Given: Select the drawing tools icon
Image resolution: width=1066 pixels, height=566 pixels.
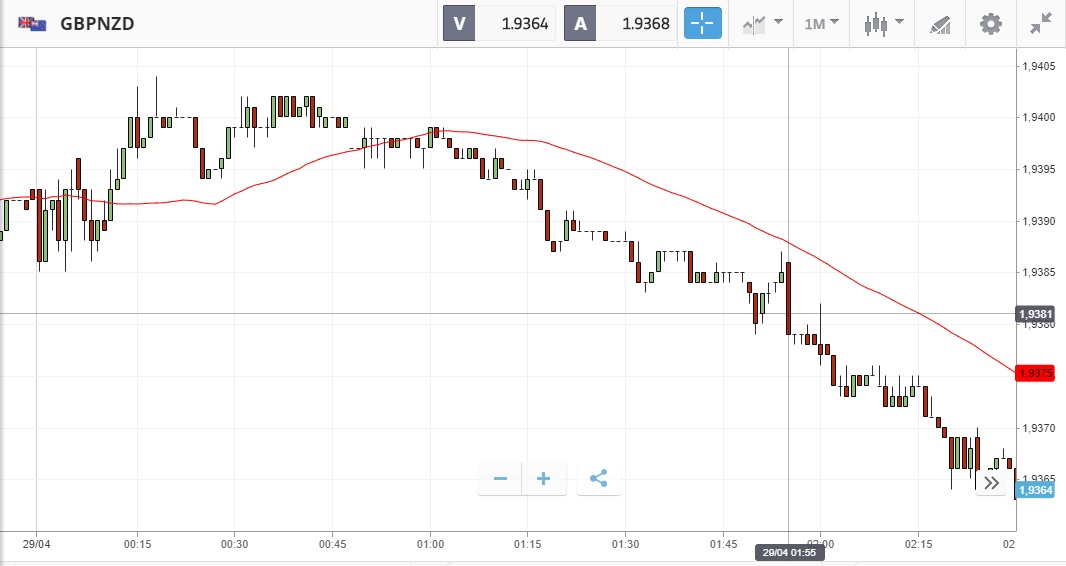Looking at the screenshot, I should (x=939, y=23).
